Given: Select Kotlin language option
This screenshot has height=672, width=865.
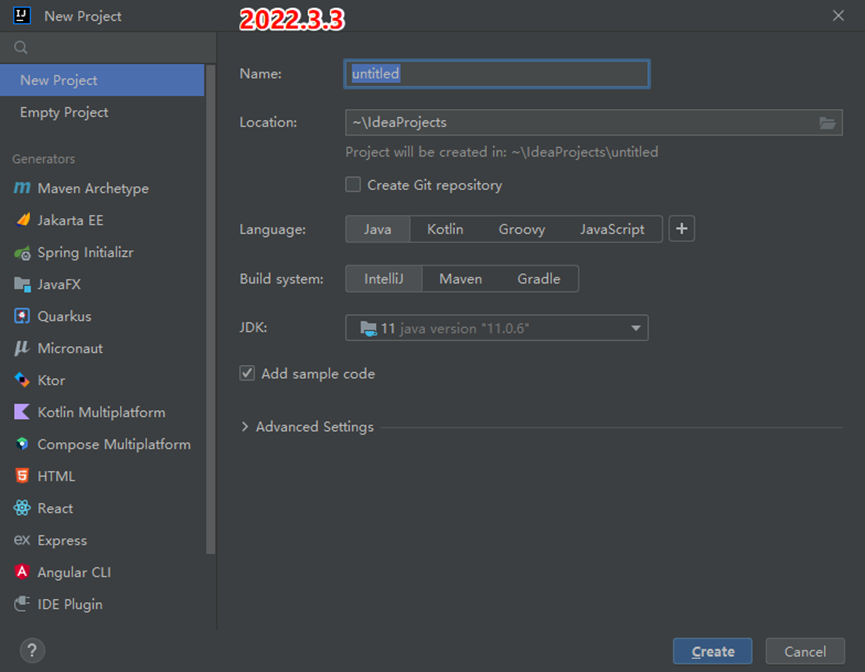Looking at the screenshot, I should pos(445,229).
